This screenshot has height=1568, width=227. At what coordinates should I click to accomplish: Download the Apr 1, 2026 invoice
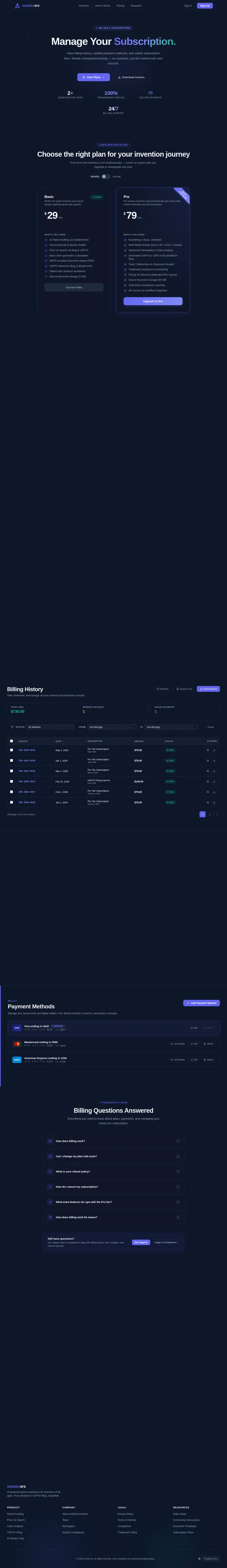click(214, 761)
